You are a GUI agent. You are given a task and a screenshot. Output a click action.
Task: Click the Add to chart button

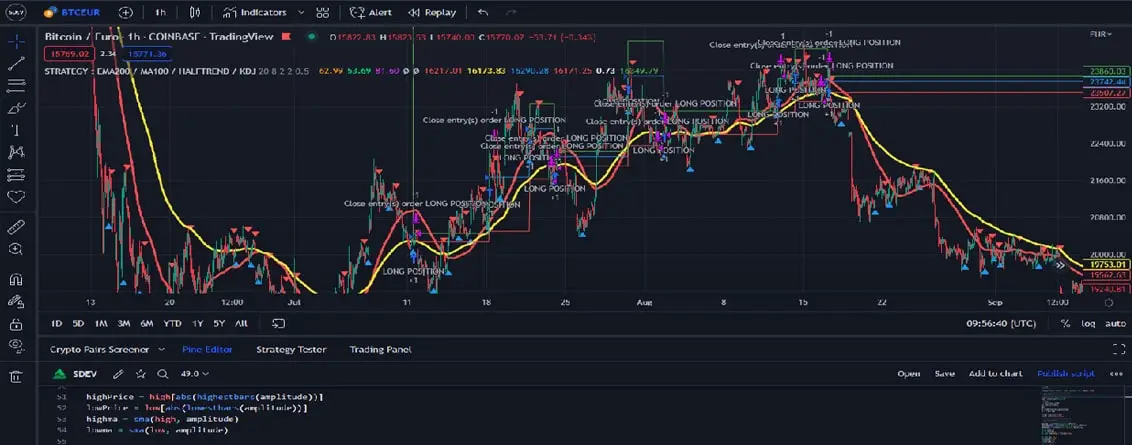click(x=995, y=373)
